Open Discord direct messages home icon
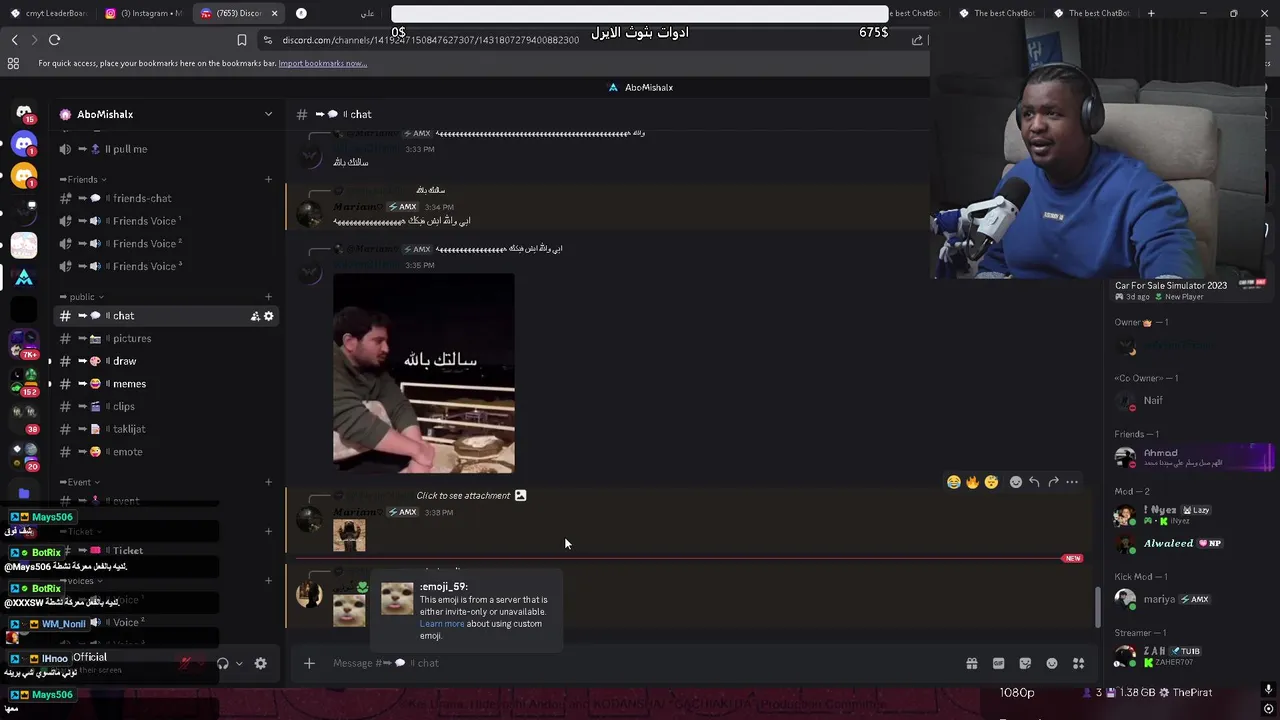 [24, 112]
